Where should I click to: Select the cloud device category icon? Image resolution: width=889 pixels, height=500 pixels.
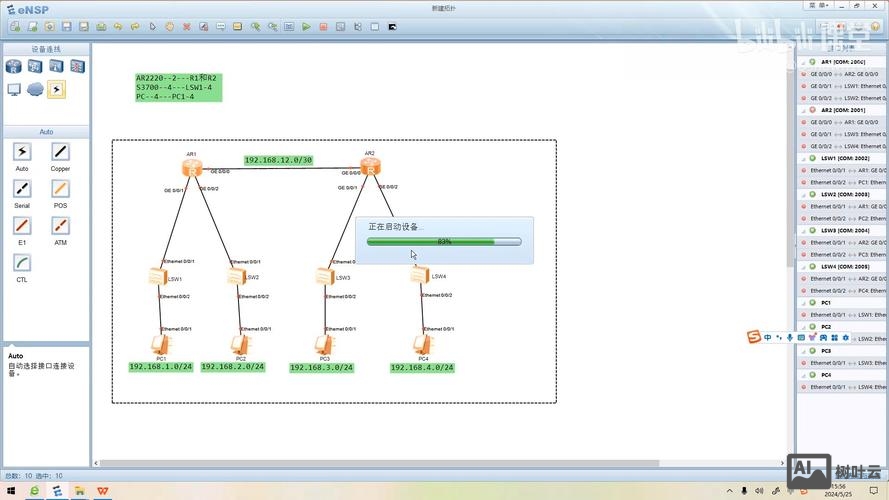pos(35,89)
